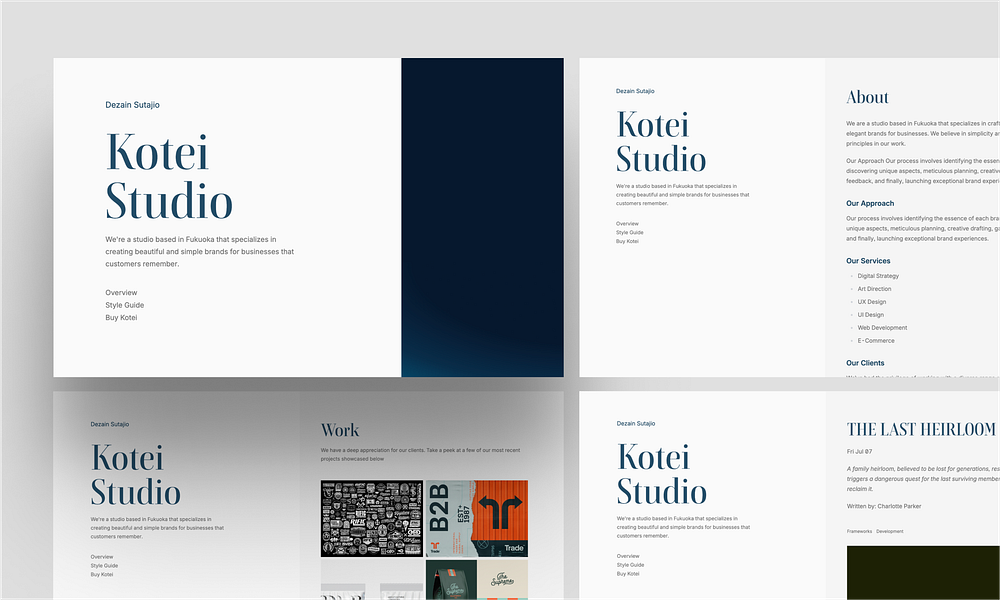Select the Art Direction list item
Image resolution: width=1000 pixels, height=600 pixels.
(874, 289)
